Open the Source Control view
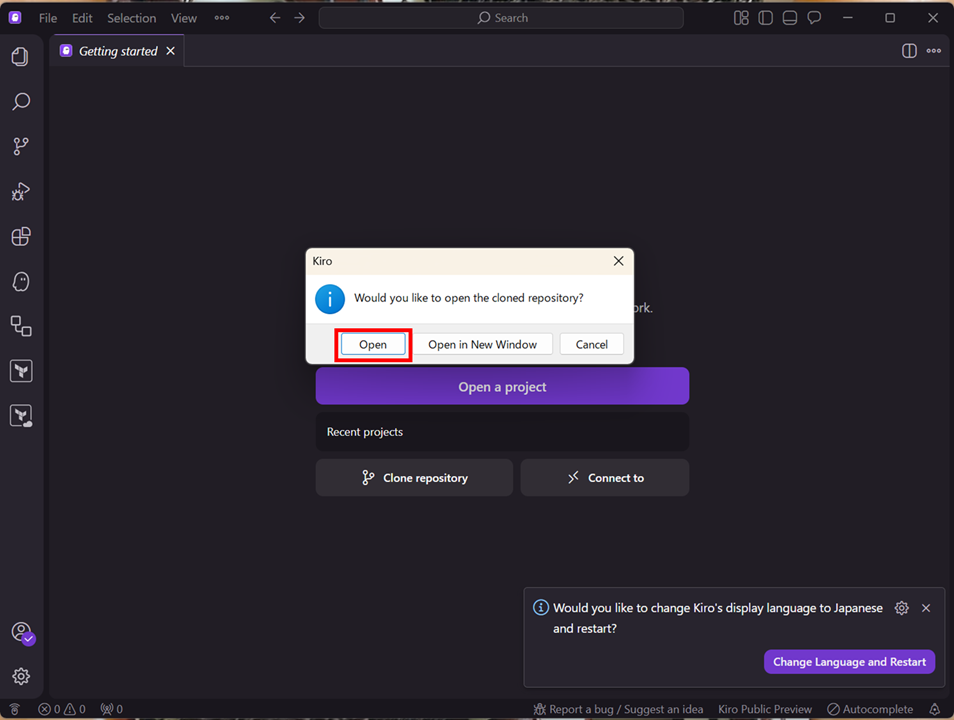Image resolution: width=954 pixels, height=720 pixels. click(x=21, y=146)
